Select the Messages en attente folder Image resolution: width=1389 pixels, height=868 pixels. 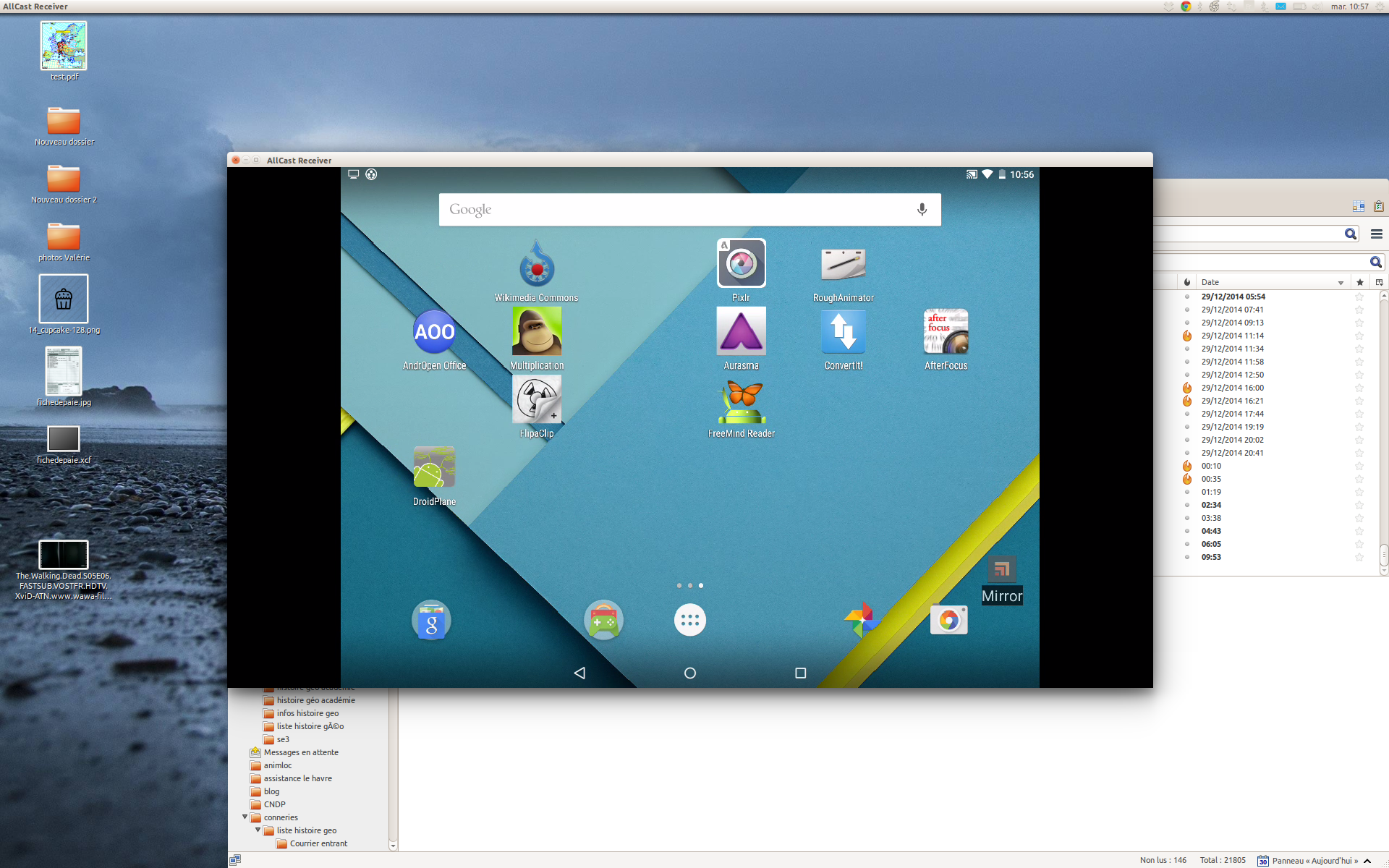click(x=301, y=752)
